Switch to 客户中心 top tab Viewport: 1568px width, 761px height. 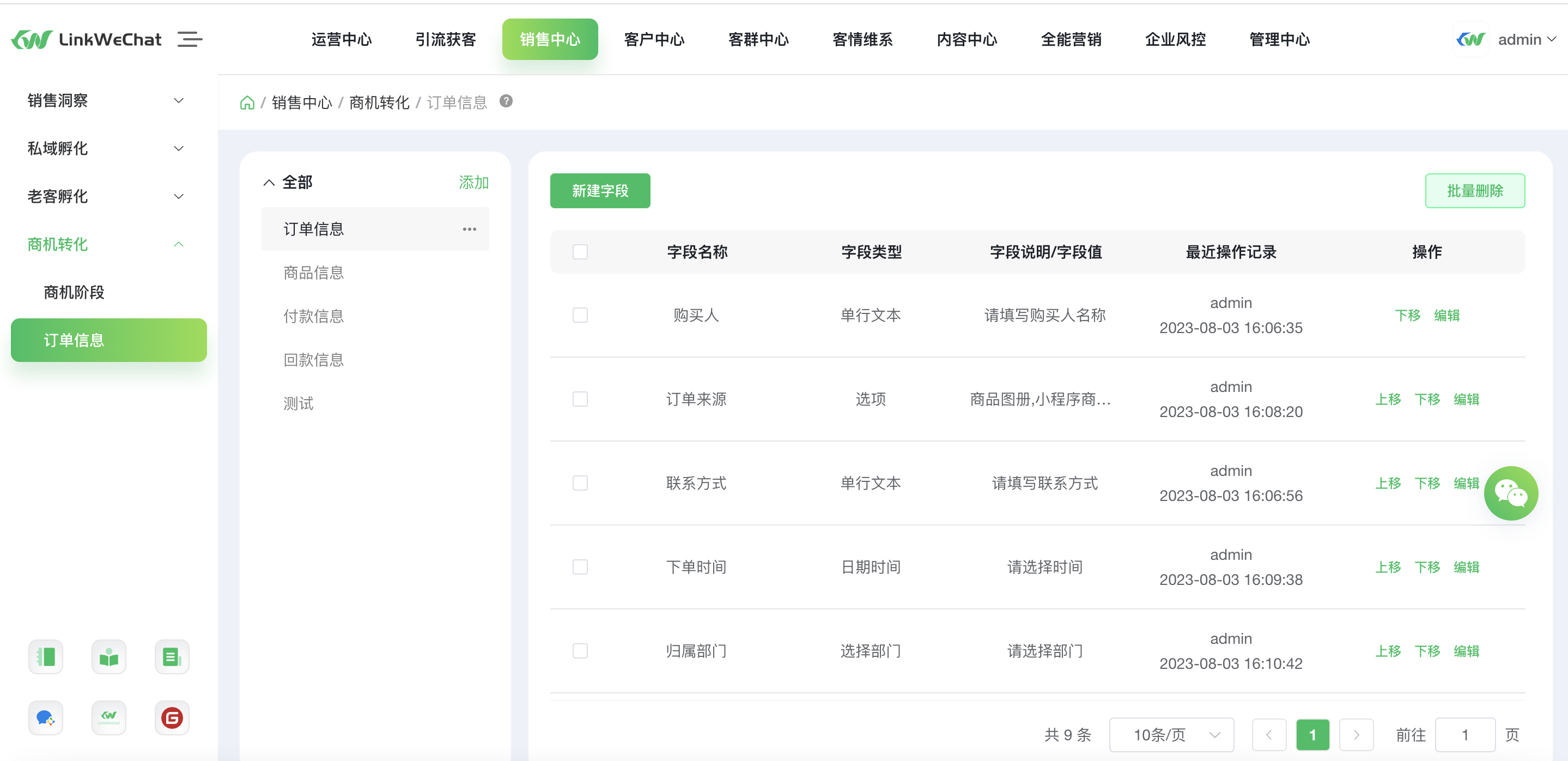coord(654,40)
